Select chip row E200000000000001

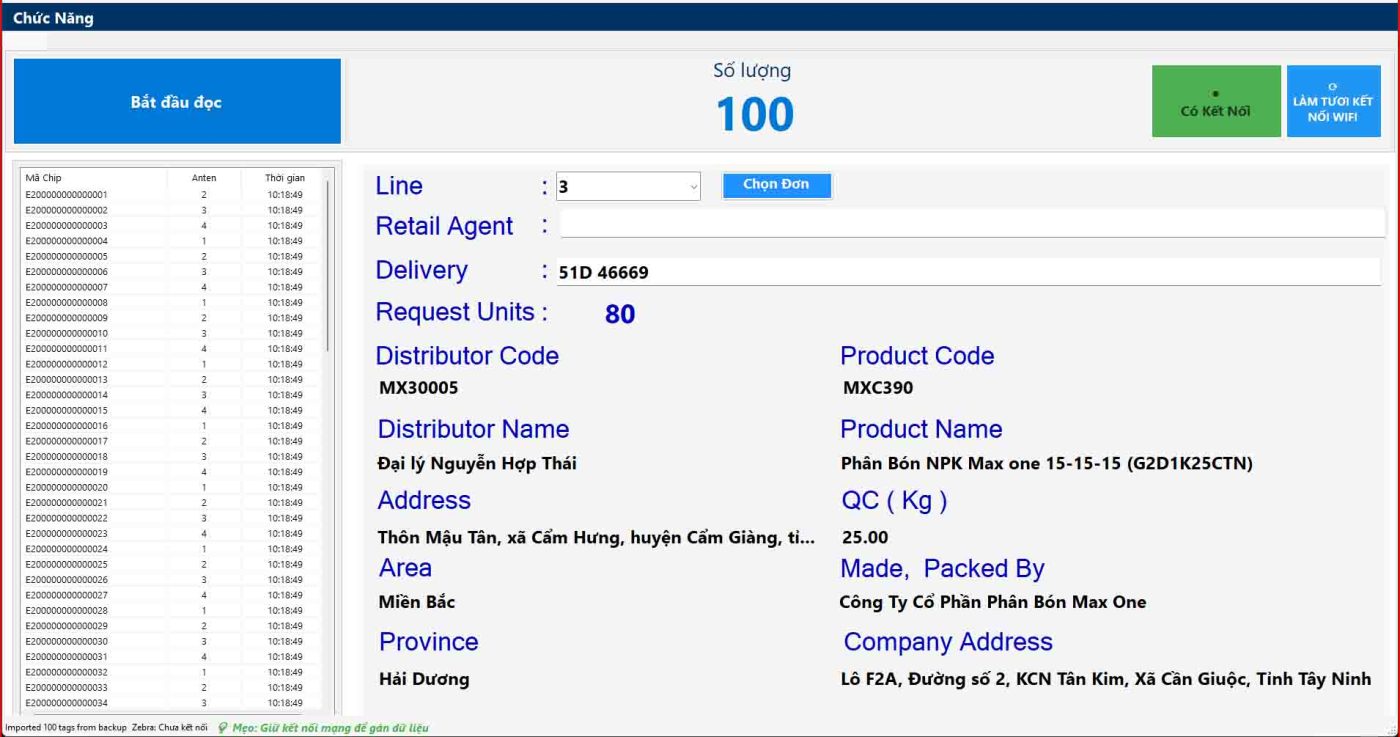point(66,195)
